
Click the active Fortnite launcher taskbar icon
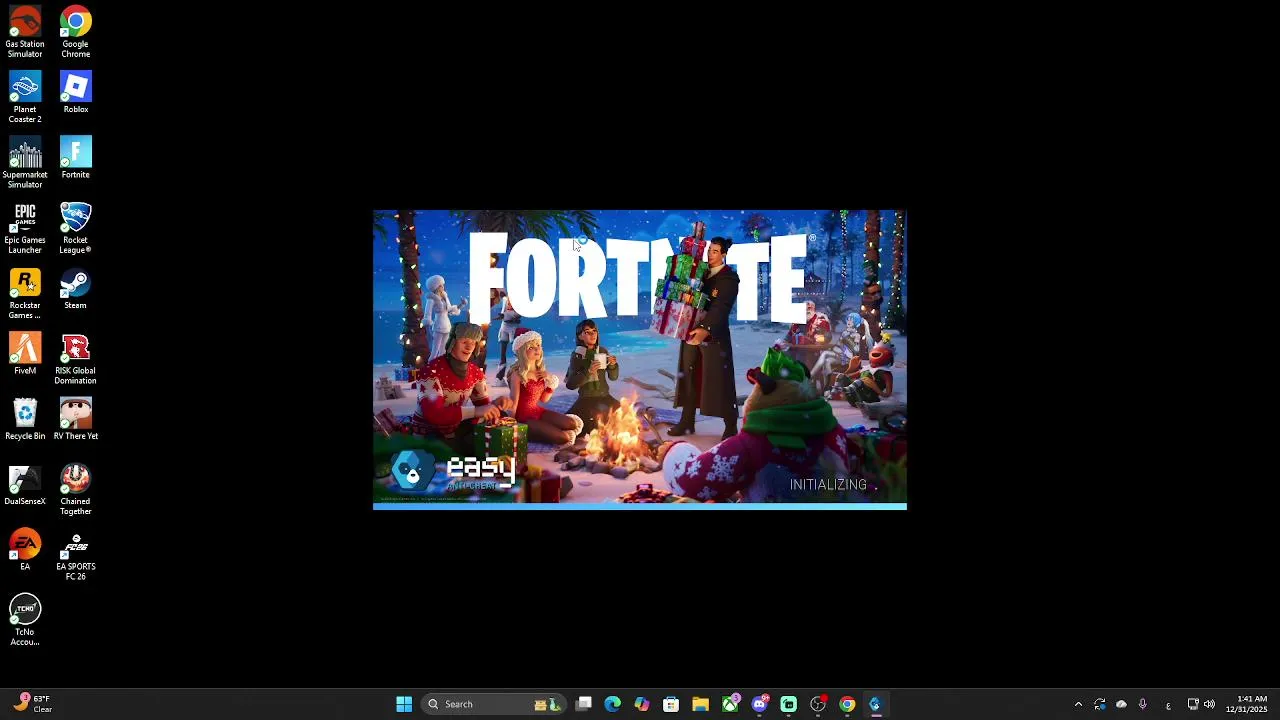pyautogui.click(x=876, y=704)
